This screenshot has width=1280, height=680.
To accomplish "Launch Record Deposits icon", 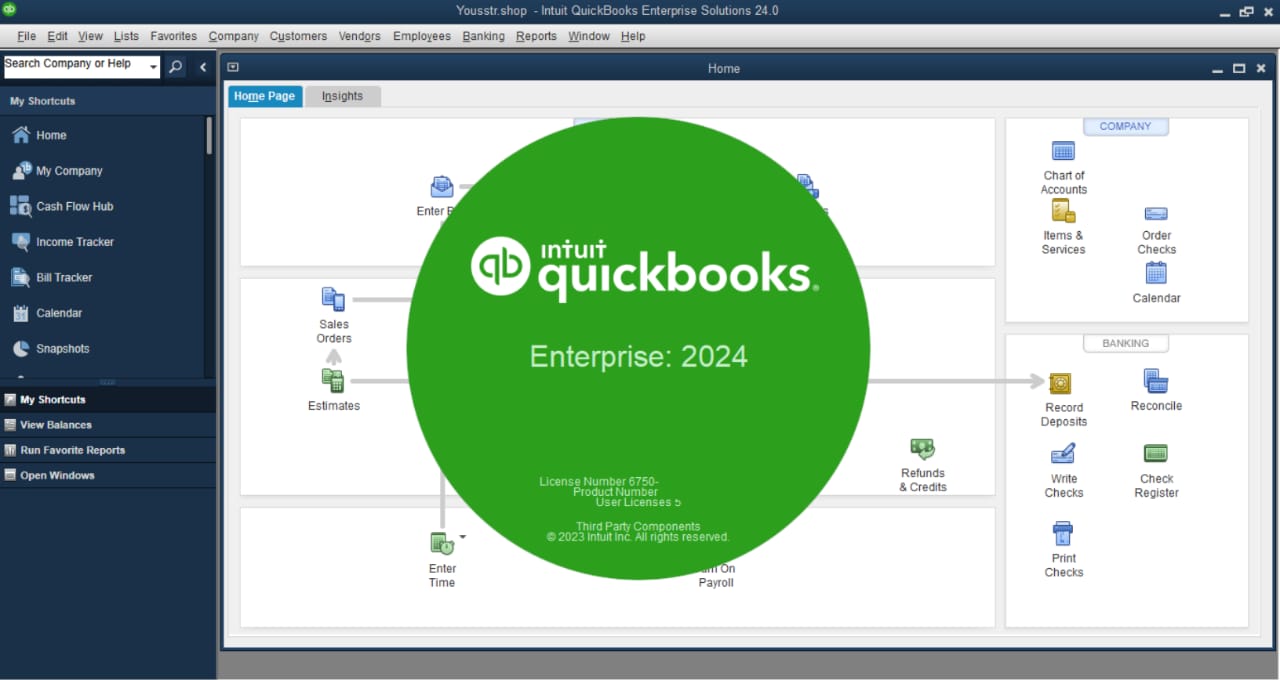I will click(1061, 384).
